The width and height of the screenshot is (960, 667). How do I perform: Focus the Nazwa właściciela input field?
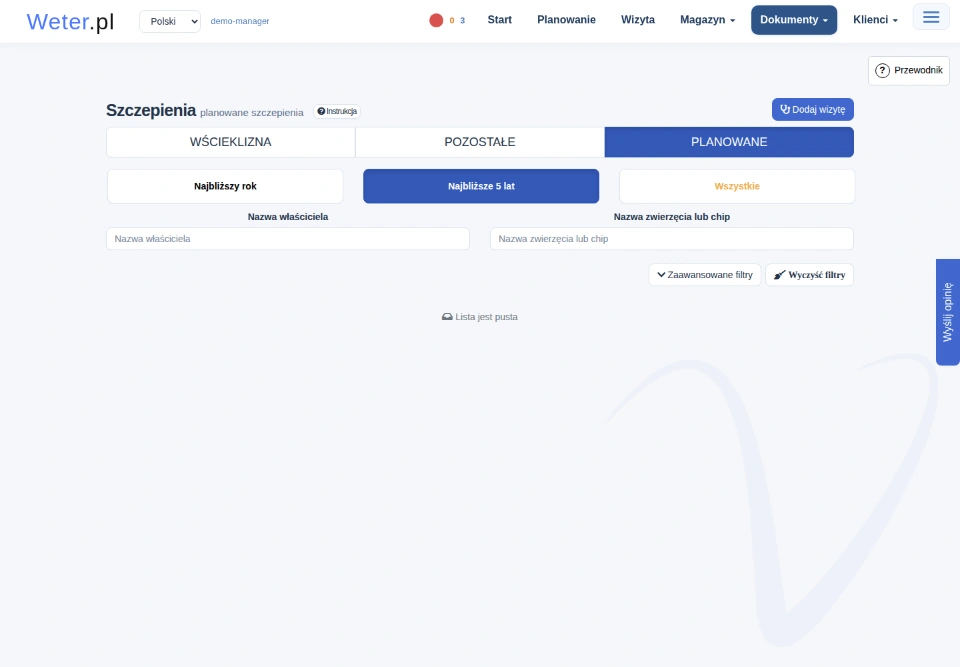click(288, 239)
